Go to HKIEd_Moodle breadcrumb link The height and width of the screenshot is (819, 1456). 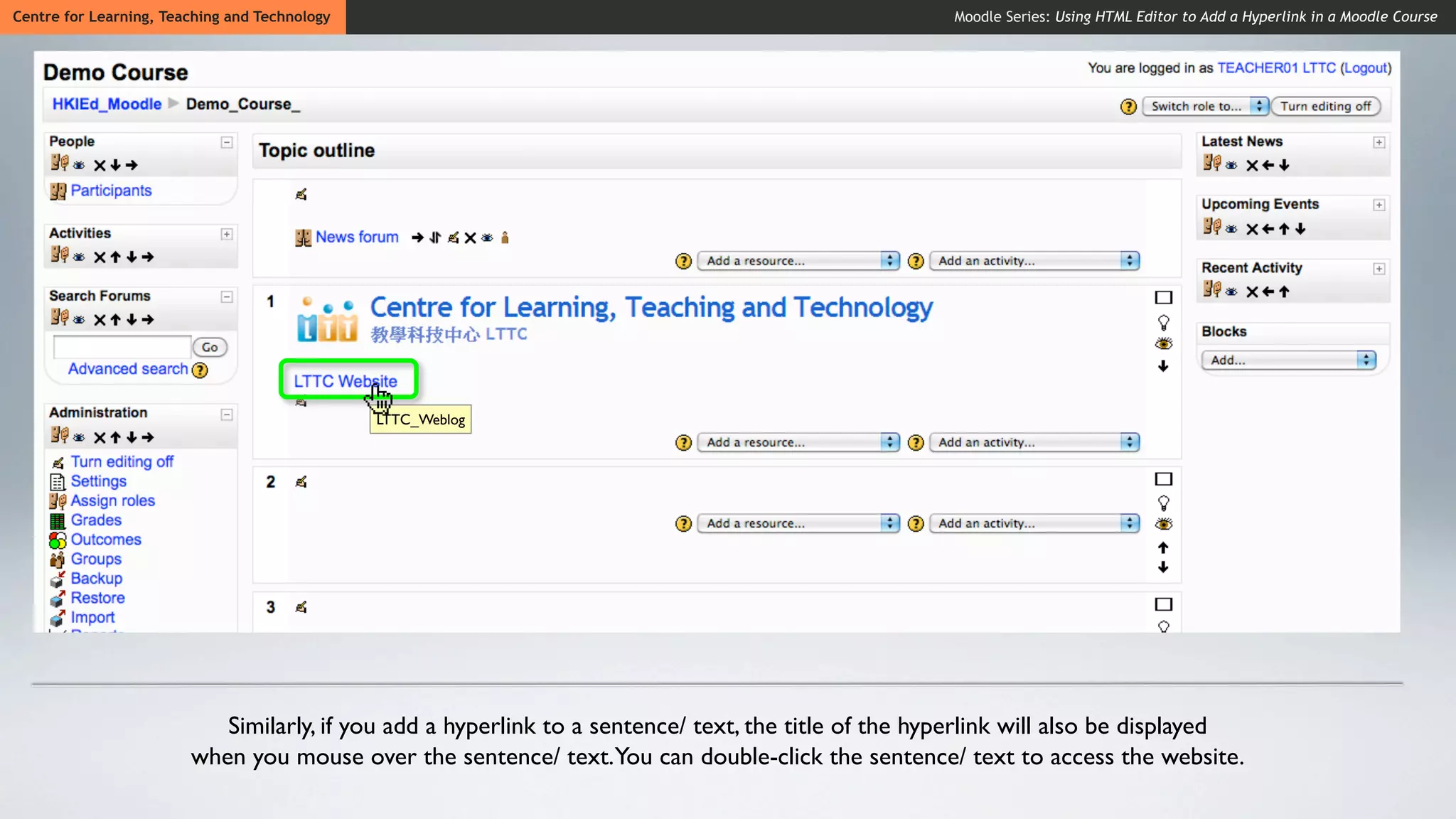[107, 104]
